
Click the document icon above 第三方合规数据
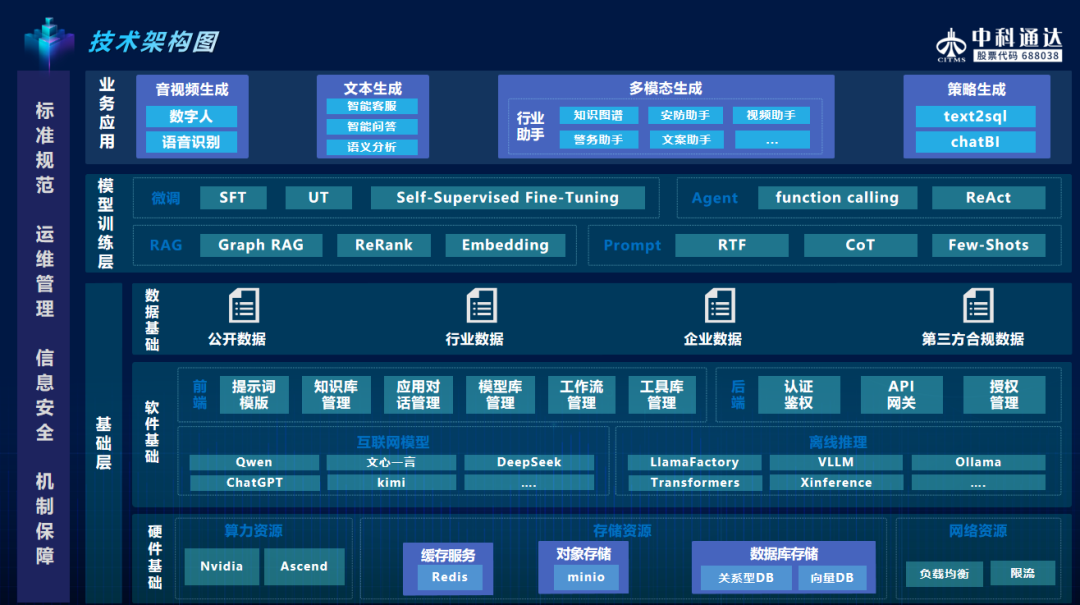pyautogui.click(x=977, y=306)
